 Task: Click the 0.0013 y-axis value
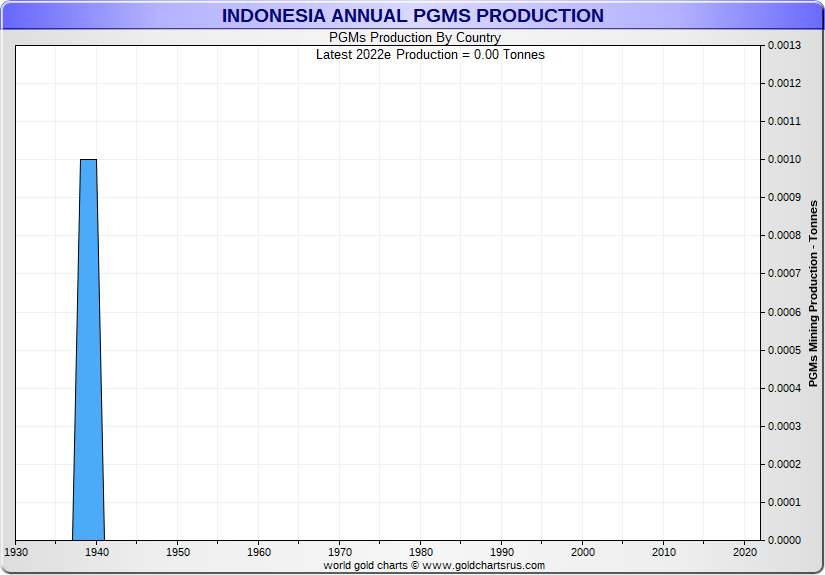784,45
